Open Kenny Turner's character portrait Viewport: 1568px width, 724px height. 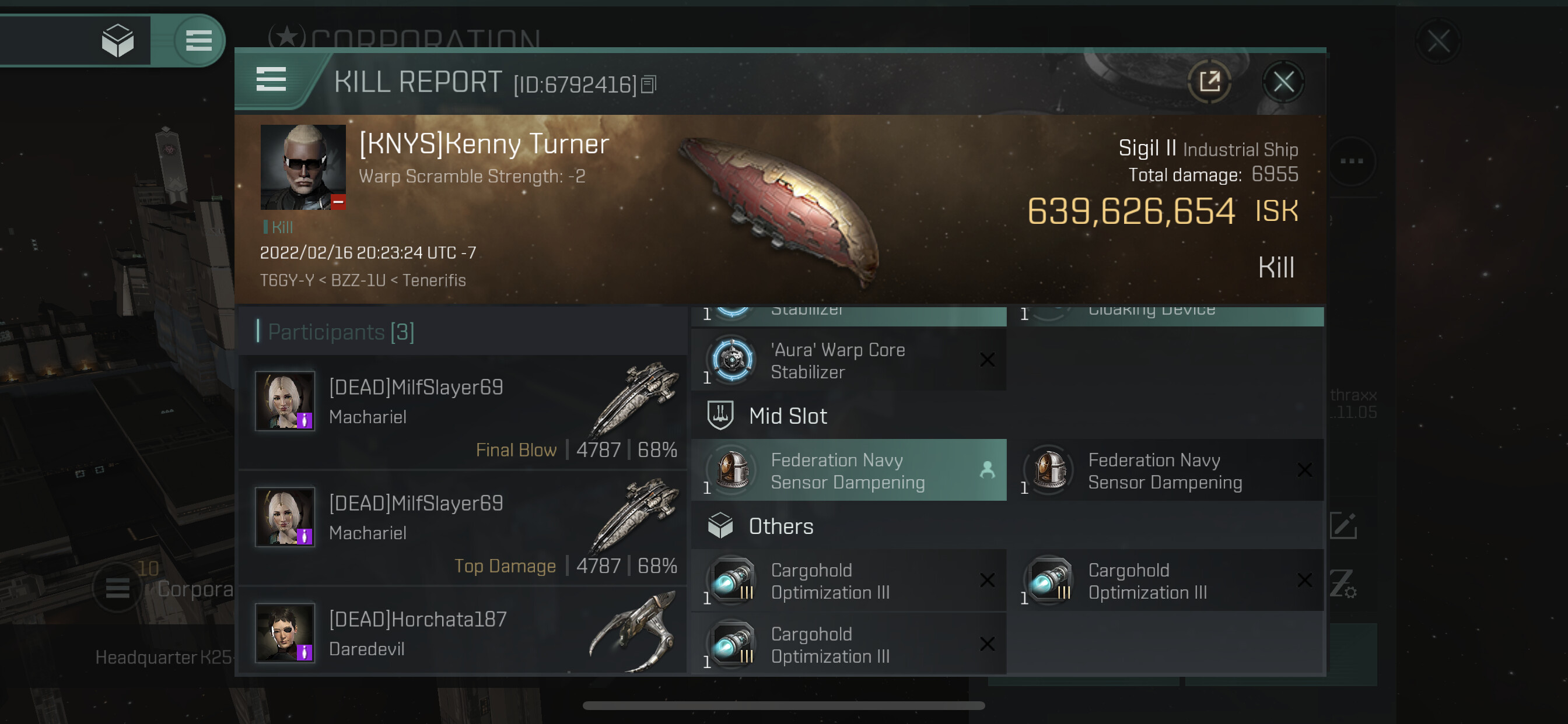pyautogui.click(x=303, y=167)
